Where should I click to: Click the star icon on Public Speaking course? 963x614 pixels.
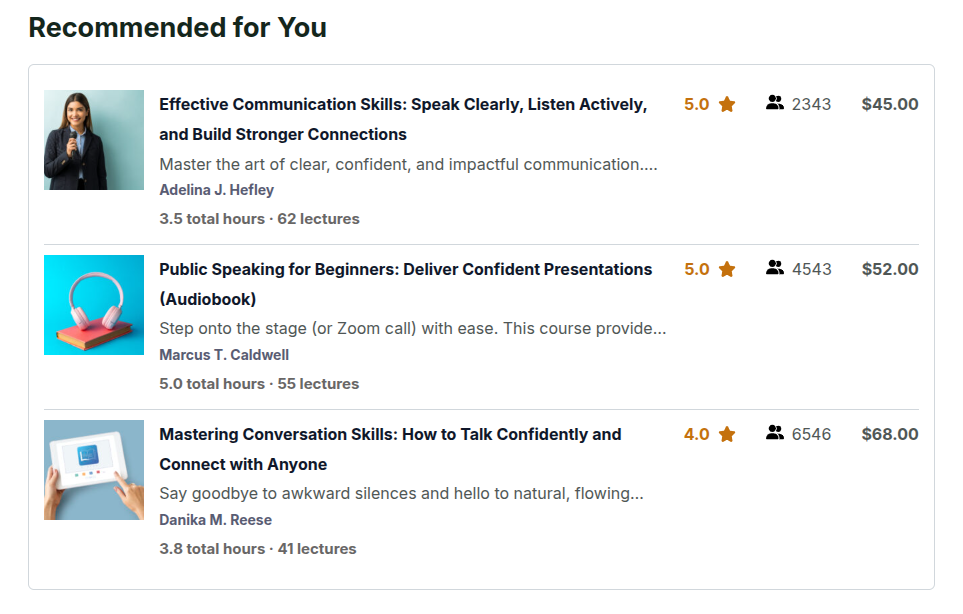727,269
